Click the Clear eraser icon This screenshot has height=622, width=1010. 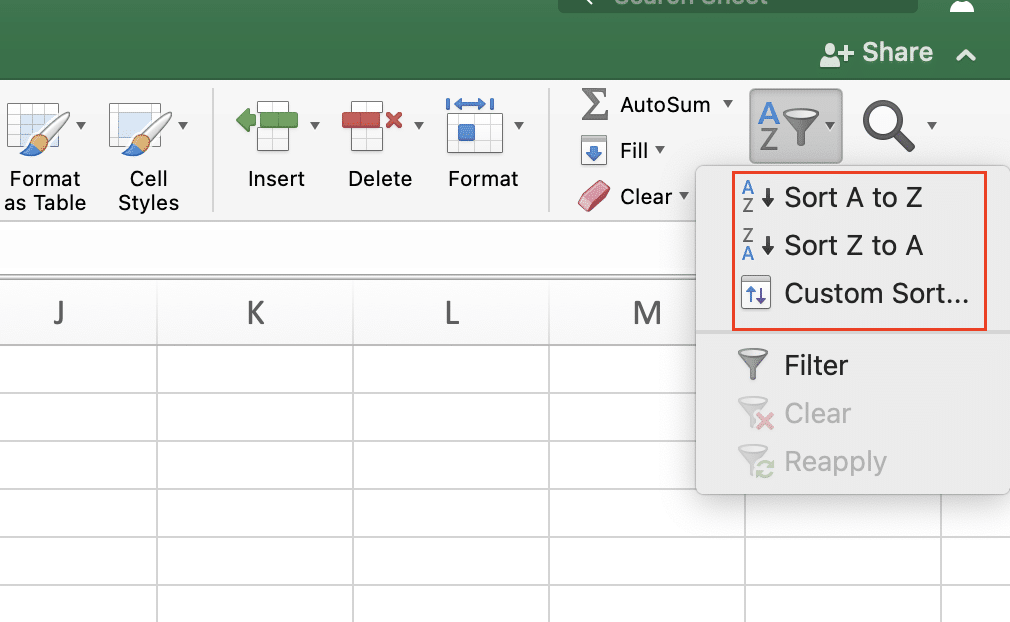tap(595, 197)
